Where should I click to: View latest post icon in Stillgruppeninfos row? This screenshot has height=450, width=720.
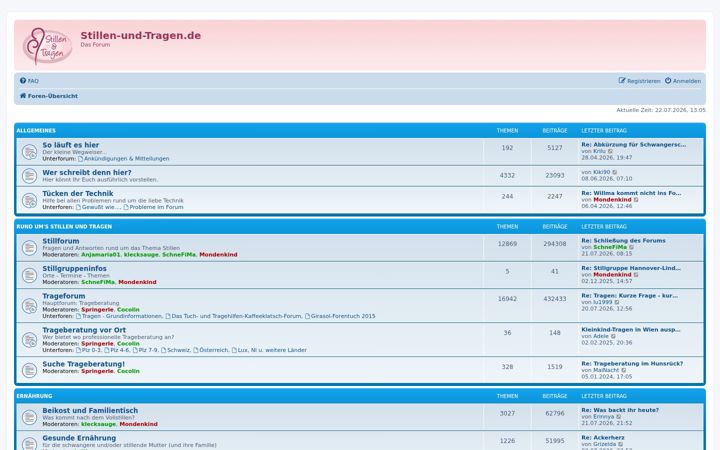click(x=636, y=275)
